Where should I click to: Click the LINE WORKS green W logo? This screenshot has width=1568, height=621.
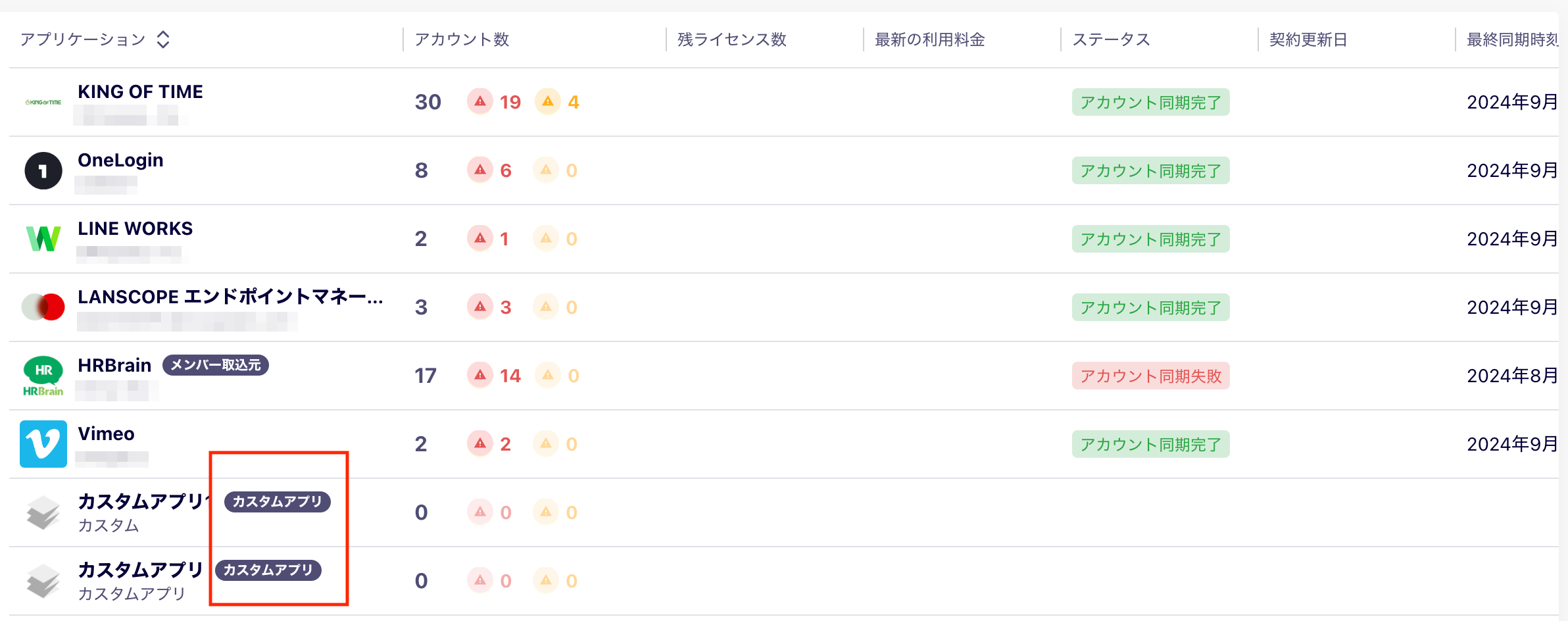43,238
